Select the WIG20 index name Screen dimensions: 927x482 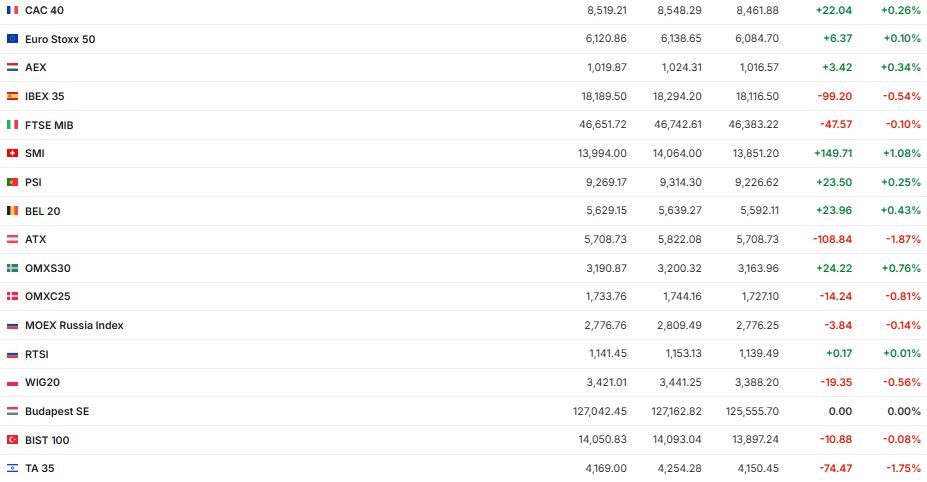pos(42,383)
